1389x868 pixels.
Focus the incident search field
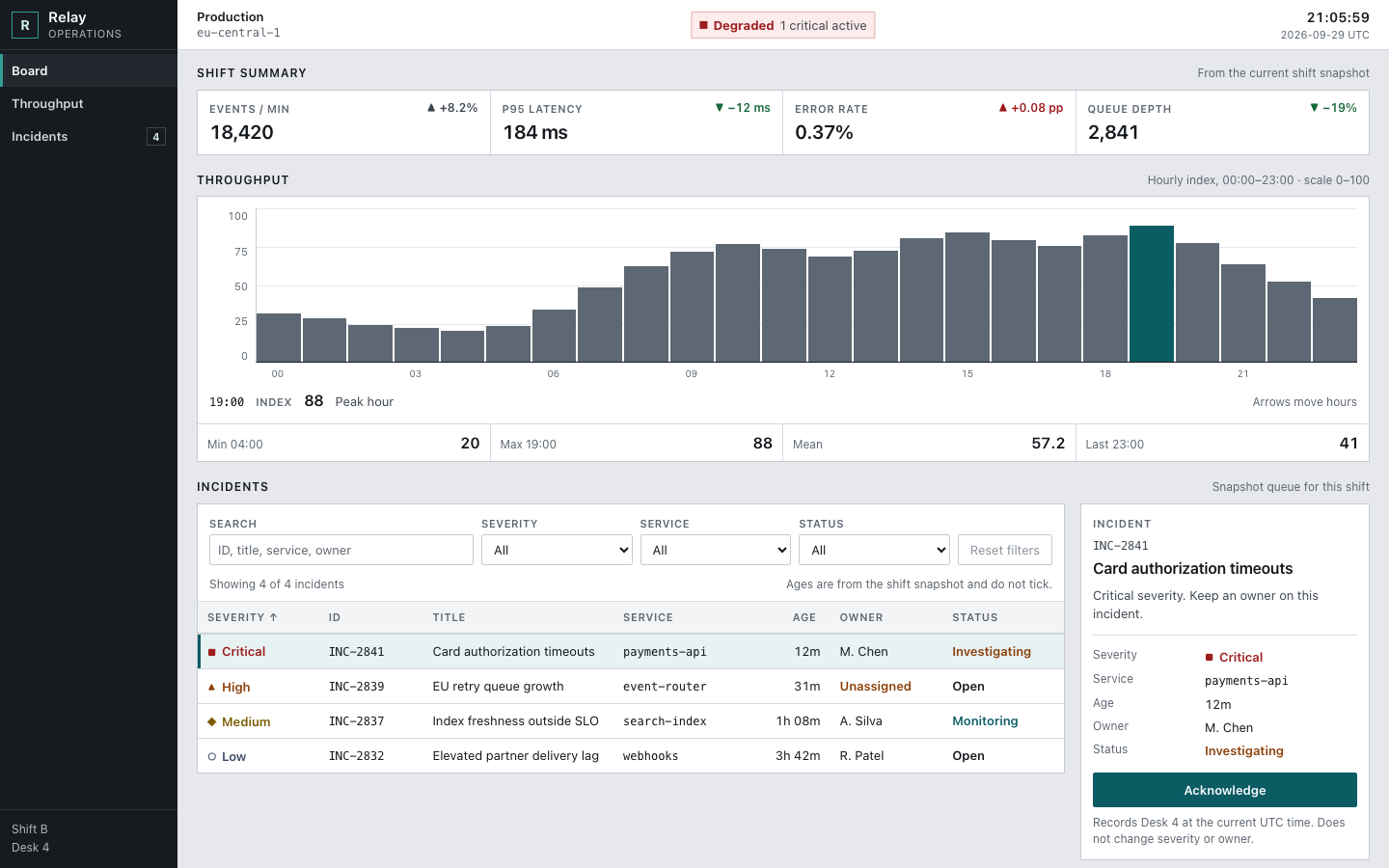(x=341, y=550)
